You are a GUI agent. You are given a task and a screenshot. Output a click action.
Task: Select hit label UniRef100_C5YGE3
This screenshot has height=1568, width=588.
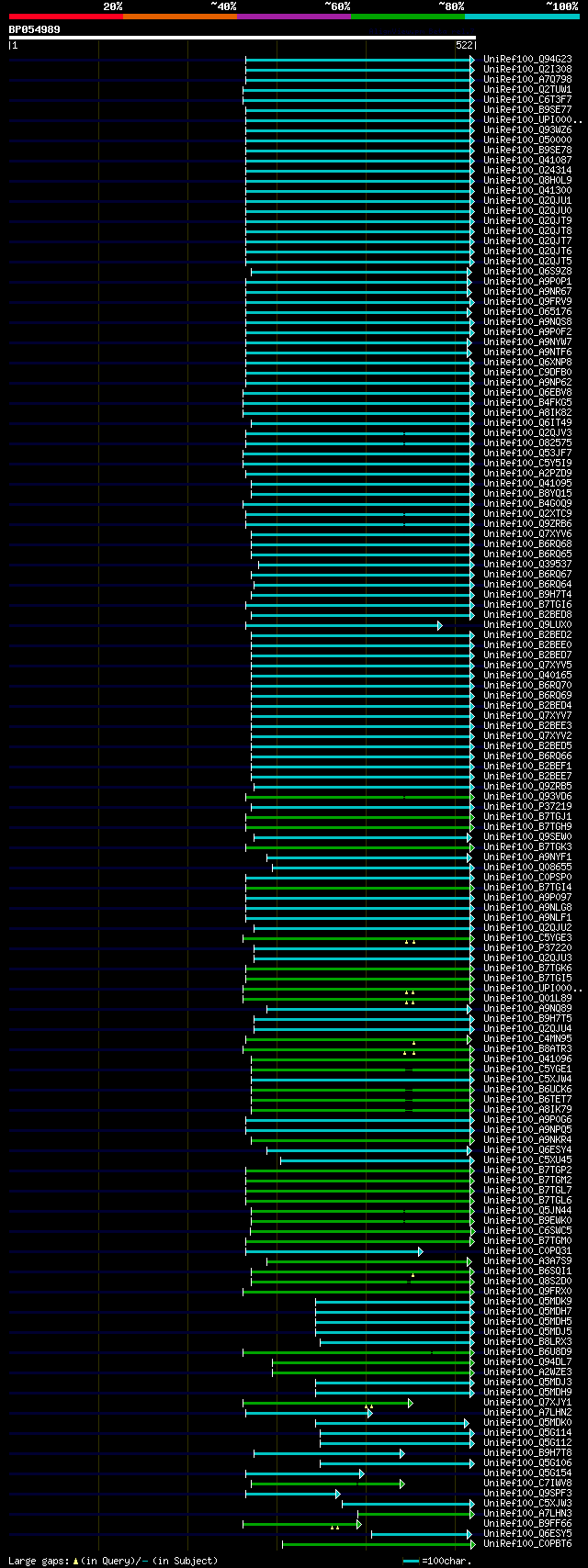[527, 938]
